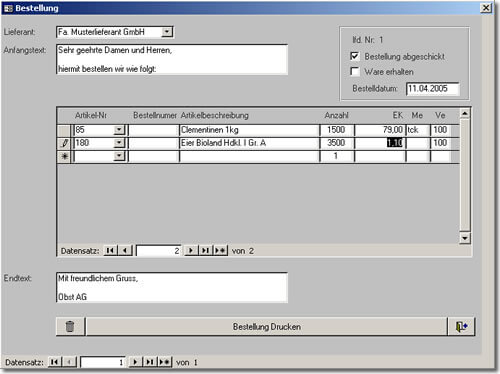Select row with pencil edit marker
The image size is (500, 374).
click(x=64, y=143)
